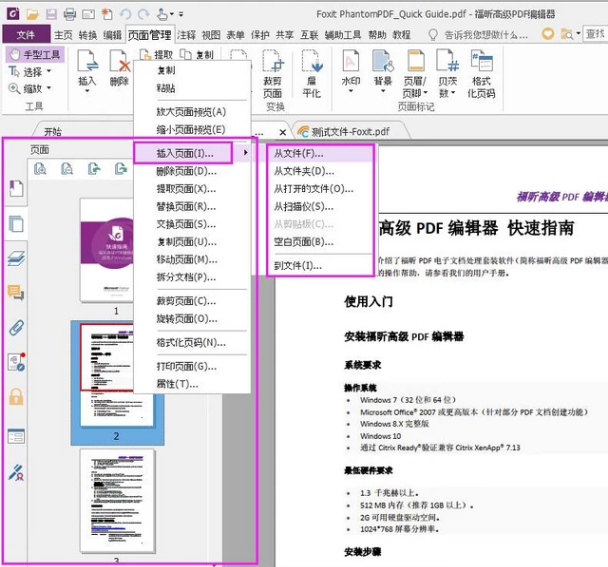Image resolution: width=608 pixels, height=567 pixels.
Task: Choose 到文件(I)... submenu entry
Action: click(x=320, y=266)
